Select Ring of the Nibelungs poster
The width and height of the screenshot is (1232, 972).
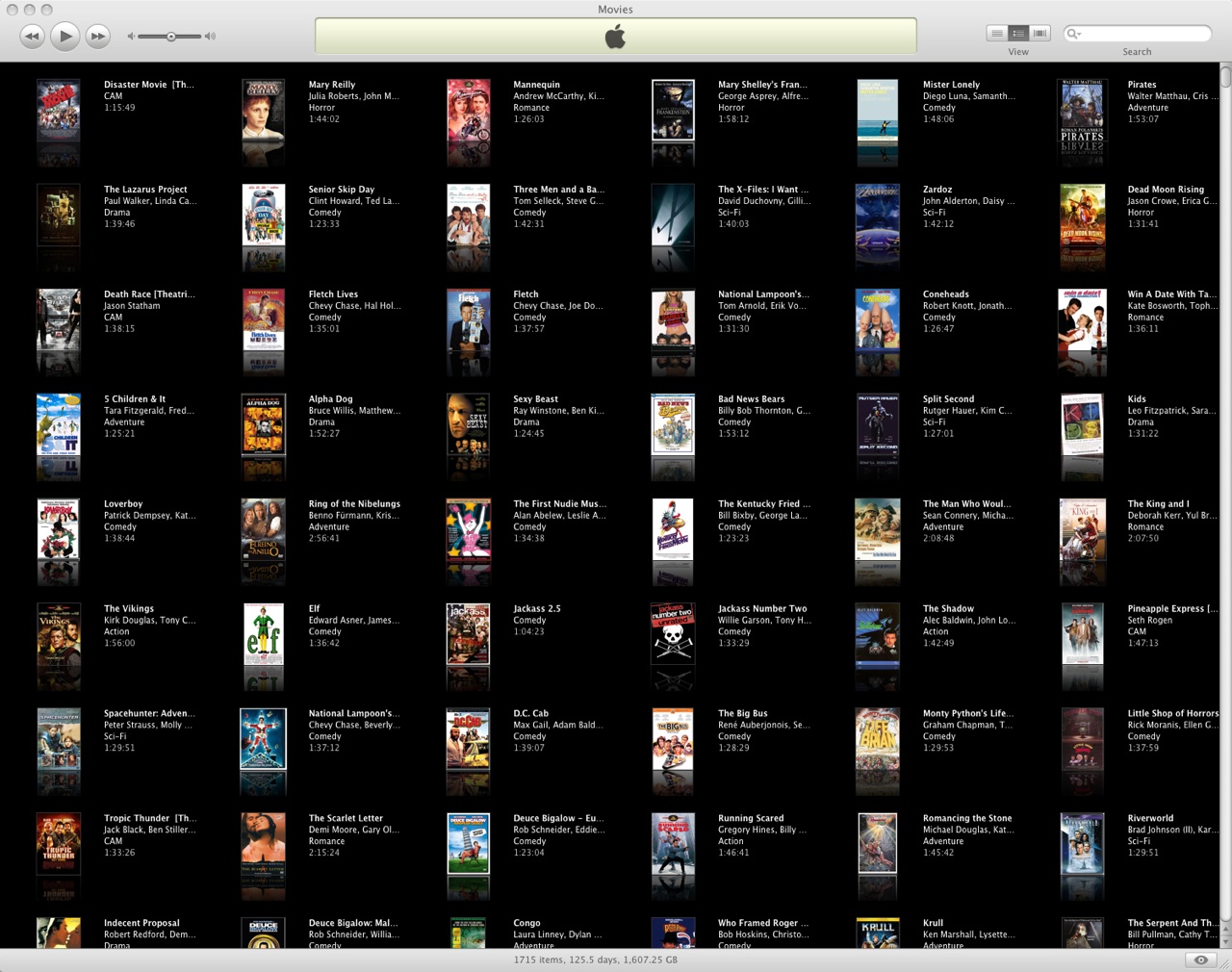pyautogui.click(x=263, y=529)
